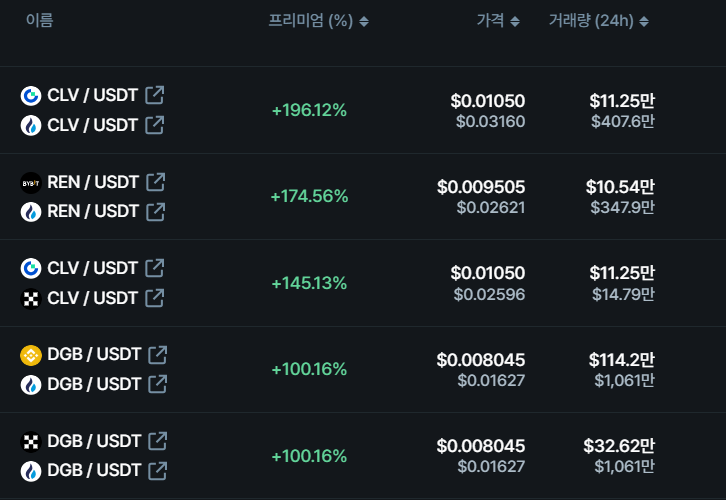Open external link for Bybit REN / USDT
Image resolution: width=726 pixels, height=500 pixels.
(156, 182)
